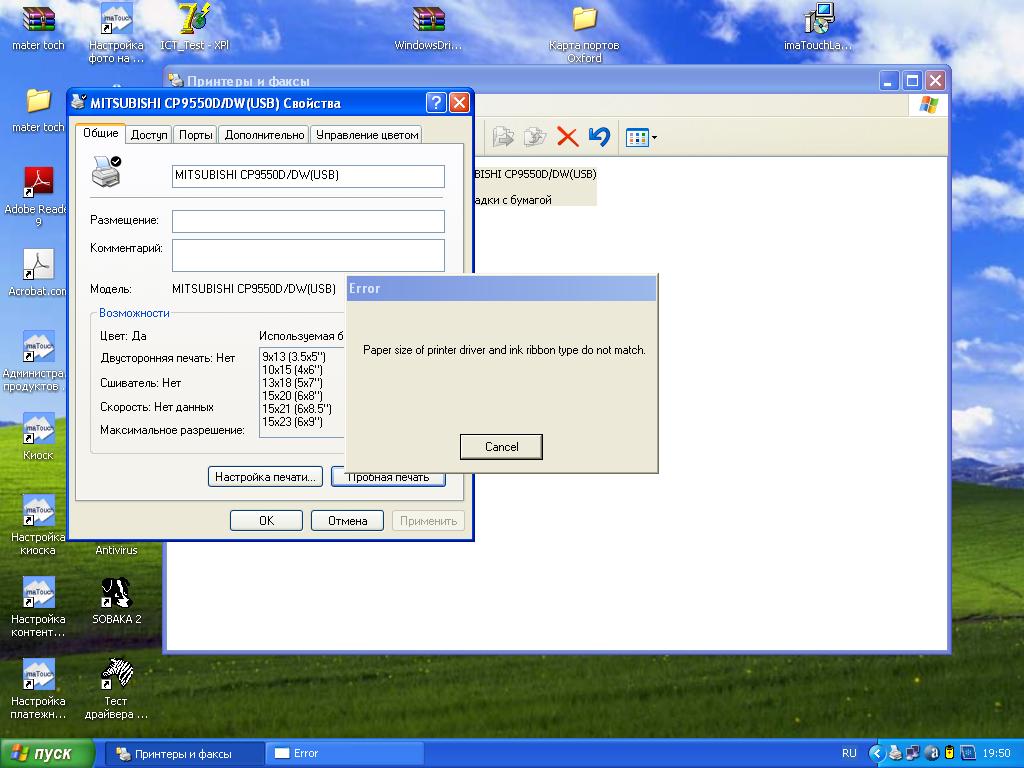Launch the Киоск shortcut
The image size is (1024, 768).
38,436
